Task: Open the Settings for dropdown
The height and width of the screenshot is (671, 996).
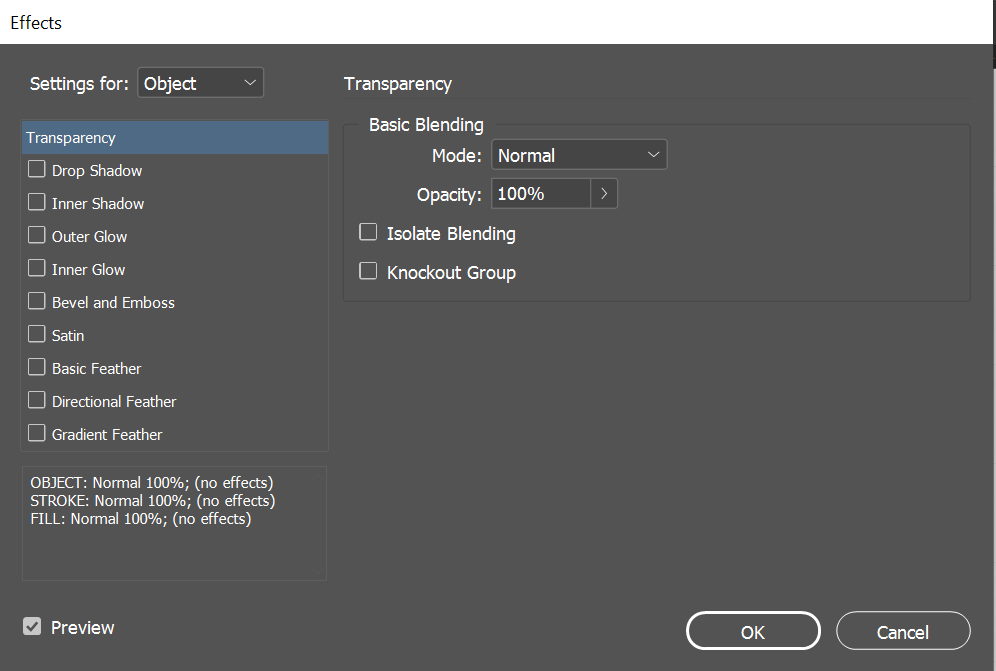Action: (200, 83)
